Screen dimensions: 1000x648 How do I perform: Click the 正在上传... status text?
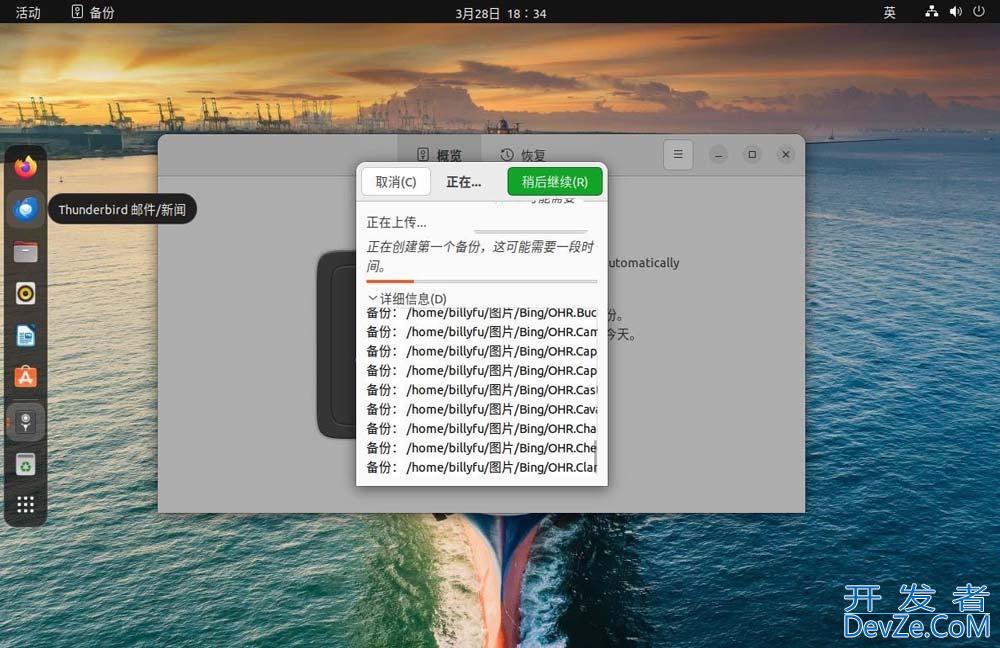tap(396, 222)
